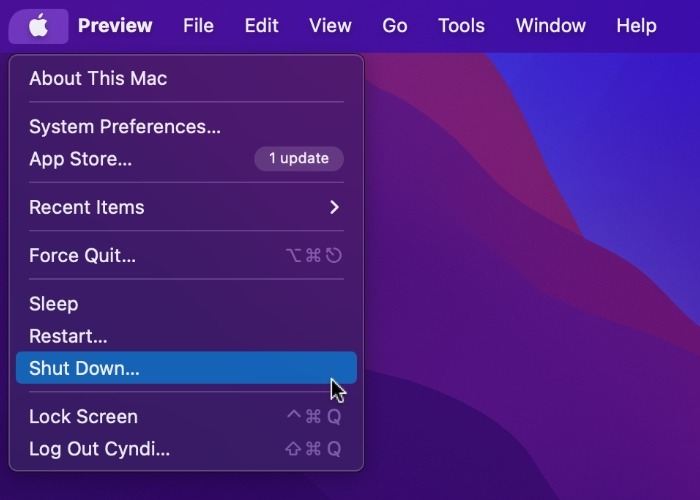Select About This Mac

(98, 78)
